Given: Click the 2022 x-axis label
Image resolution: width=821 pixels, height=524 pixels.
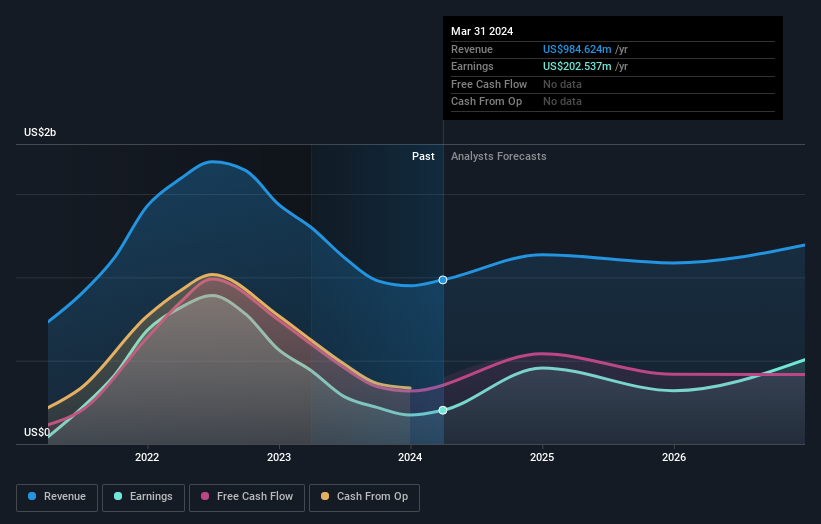Looking at the screenshot, I should tap(147, 457).
